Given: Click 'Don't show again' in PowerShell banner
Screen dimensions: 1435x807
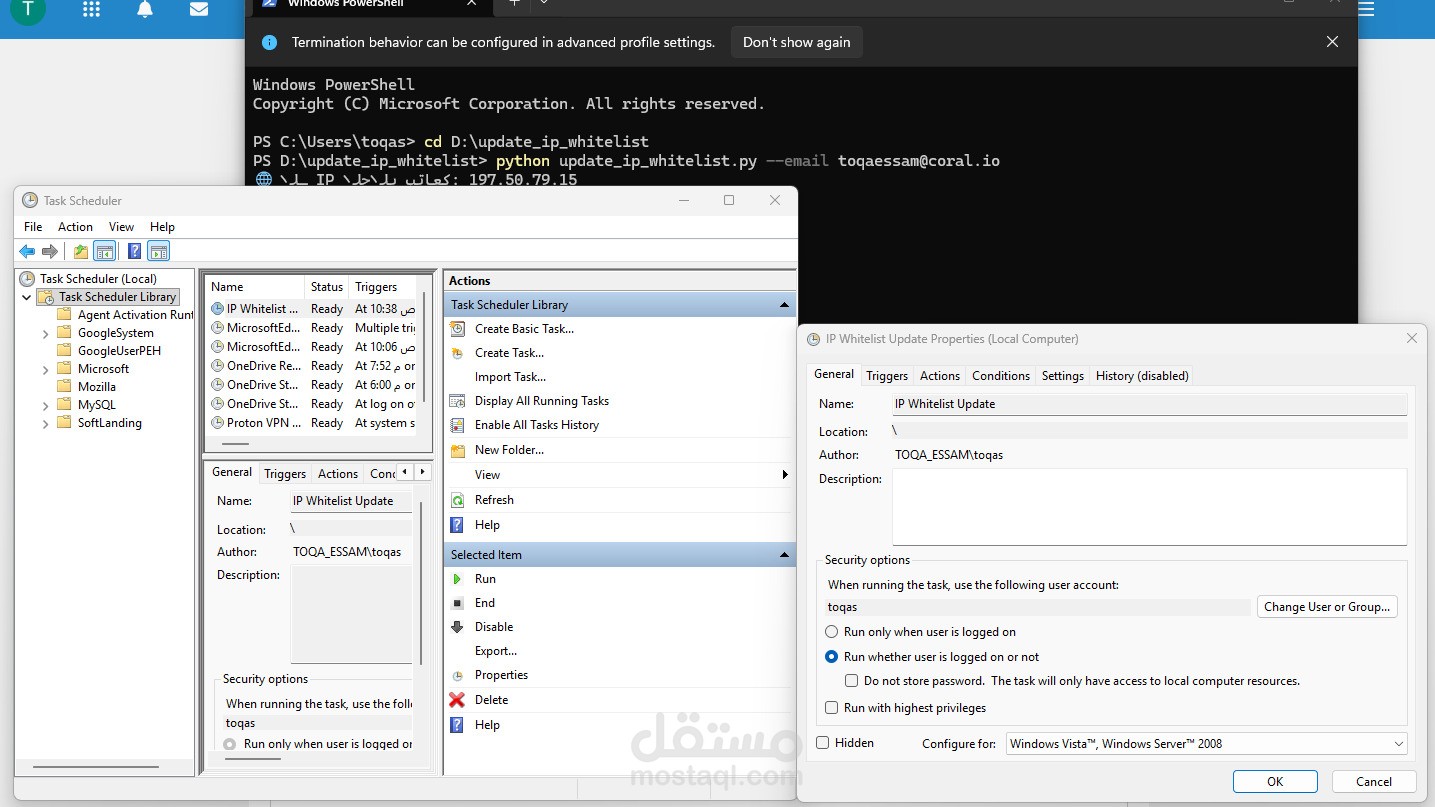Looking at the screenshot, I should (796, 42).
